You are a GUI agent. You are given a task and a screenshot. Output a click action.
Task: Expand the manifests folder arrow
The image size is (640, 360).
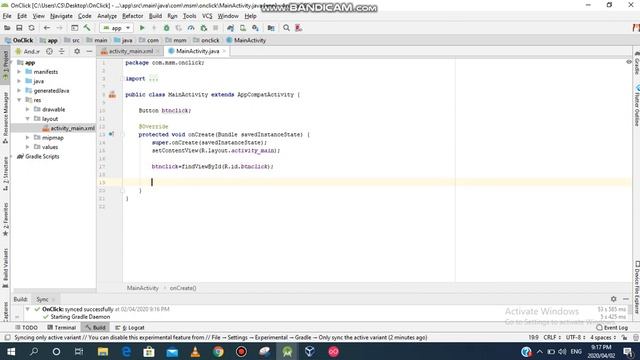[x=19, y=72]
